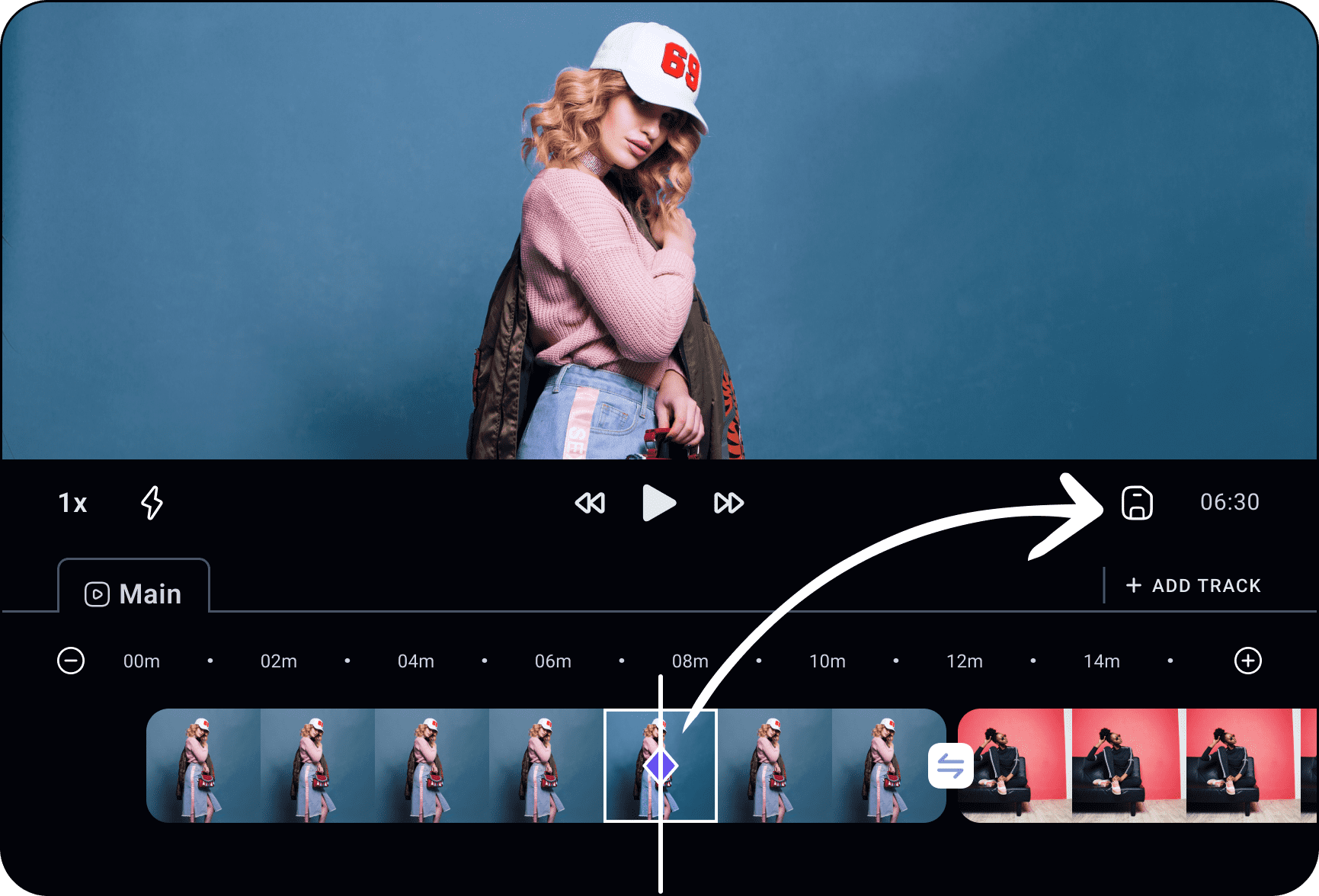This screenshot has width=1319, height=896.
Task: Click the save icon next to timecode
Action: (x=1136, y=503)
